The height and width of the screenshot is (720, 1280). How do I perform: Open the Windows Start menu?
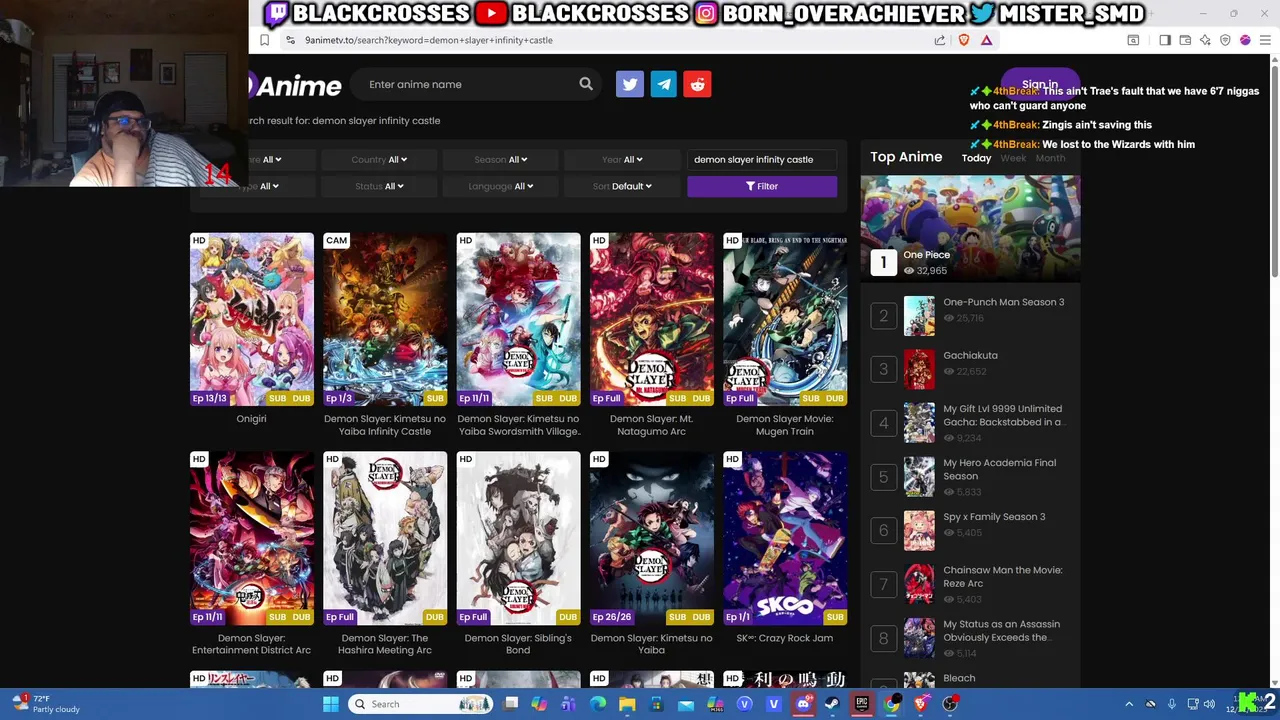pyautogui.click(x=331, y=704)
